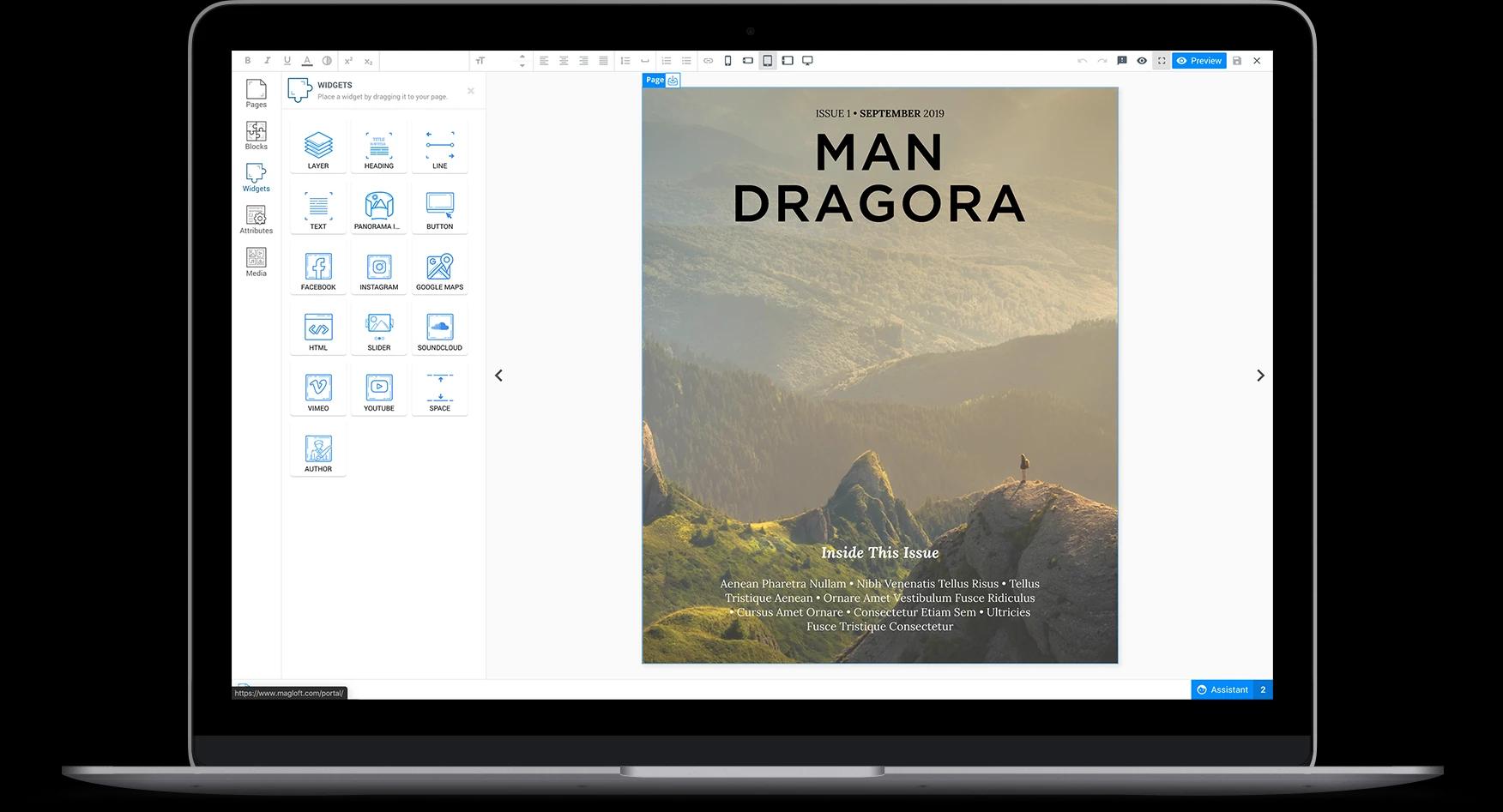The height and width of the screenshot is (812, 1503).
Task: Click the Slider widget icon
Action: 378,330
